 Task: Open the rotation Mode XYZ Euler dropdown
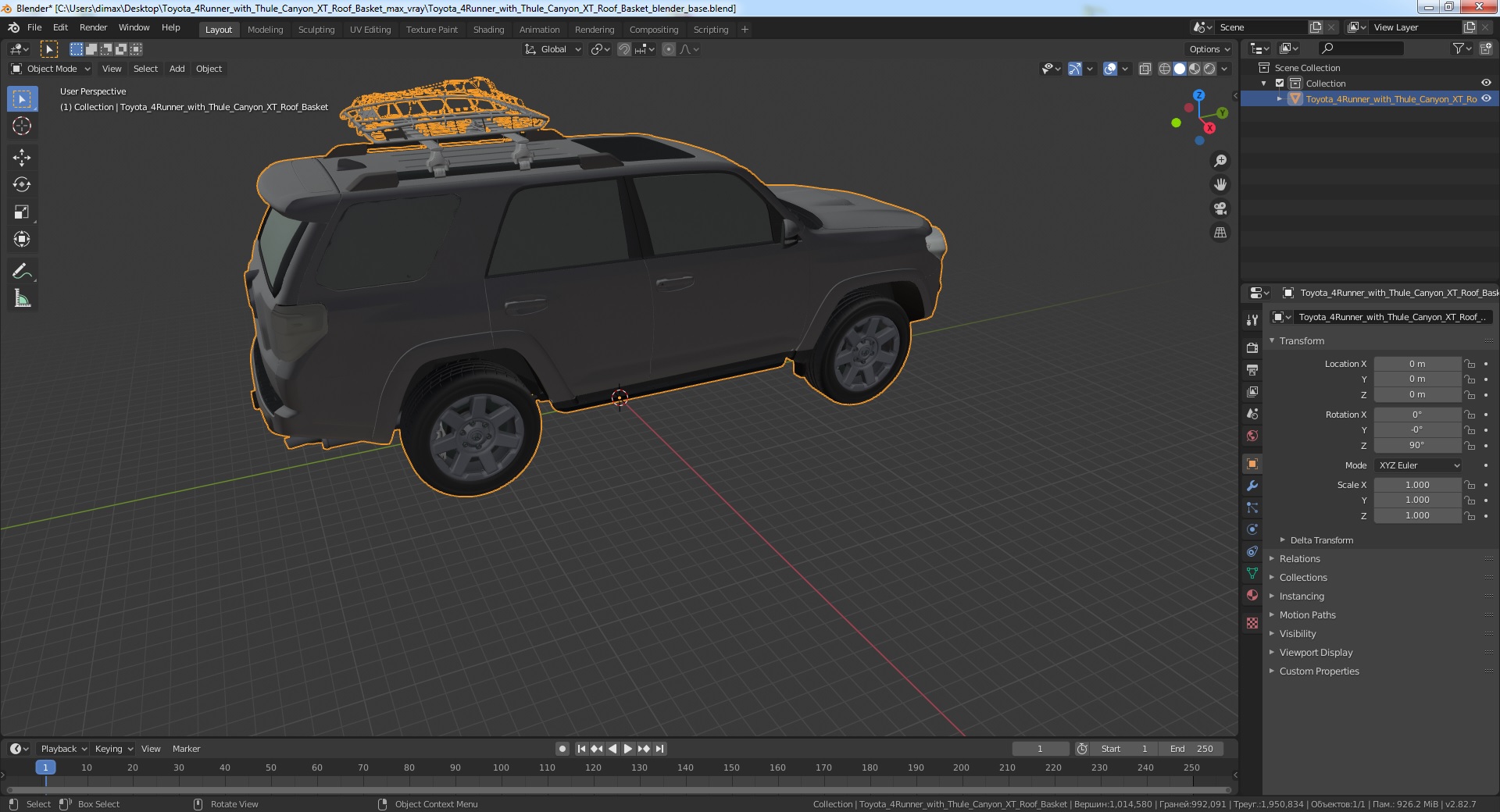click(x=1418, y=465)
